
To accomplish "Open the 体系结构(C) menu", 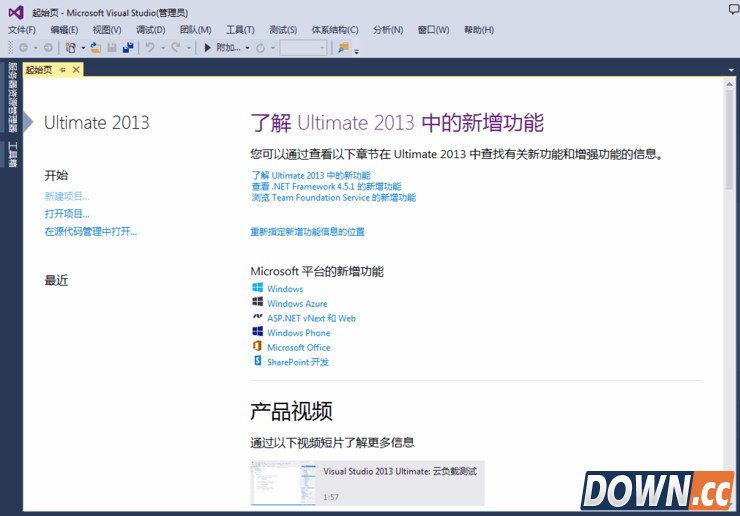I will (335, 30).
